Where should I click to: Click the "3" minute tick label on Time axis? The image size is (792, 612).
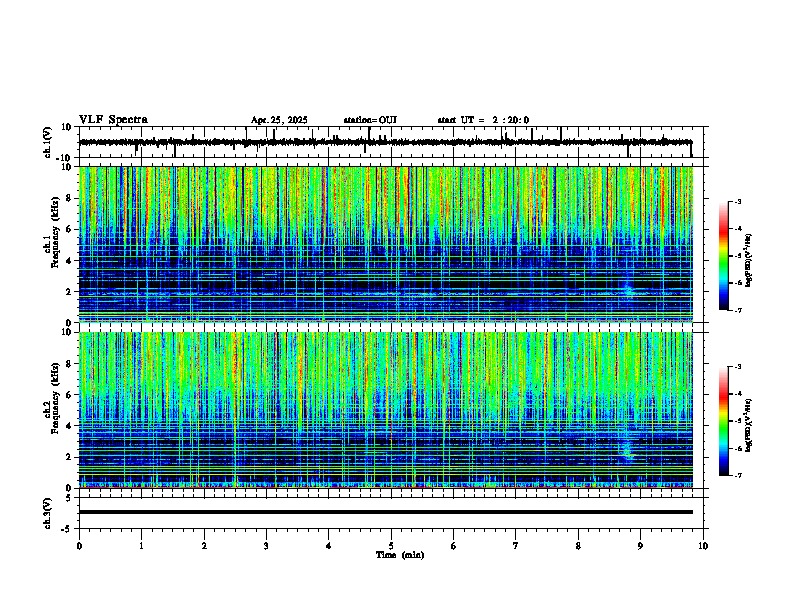click(266, 546)
